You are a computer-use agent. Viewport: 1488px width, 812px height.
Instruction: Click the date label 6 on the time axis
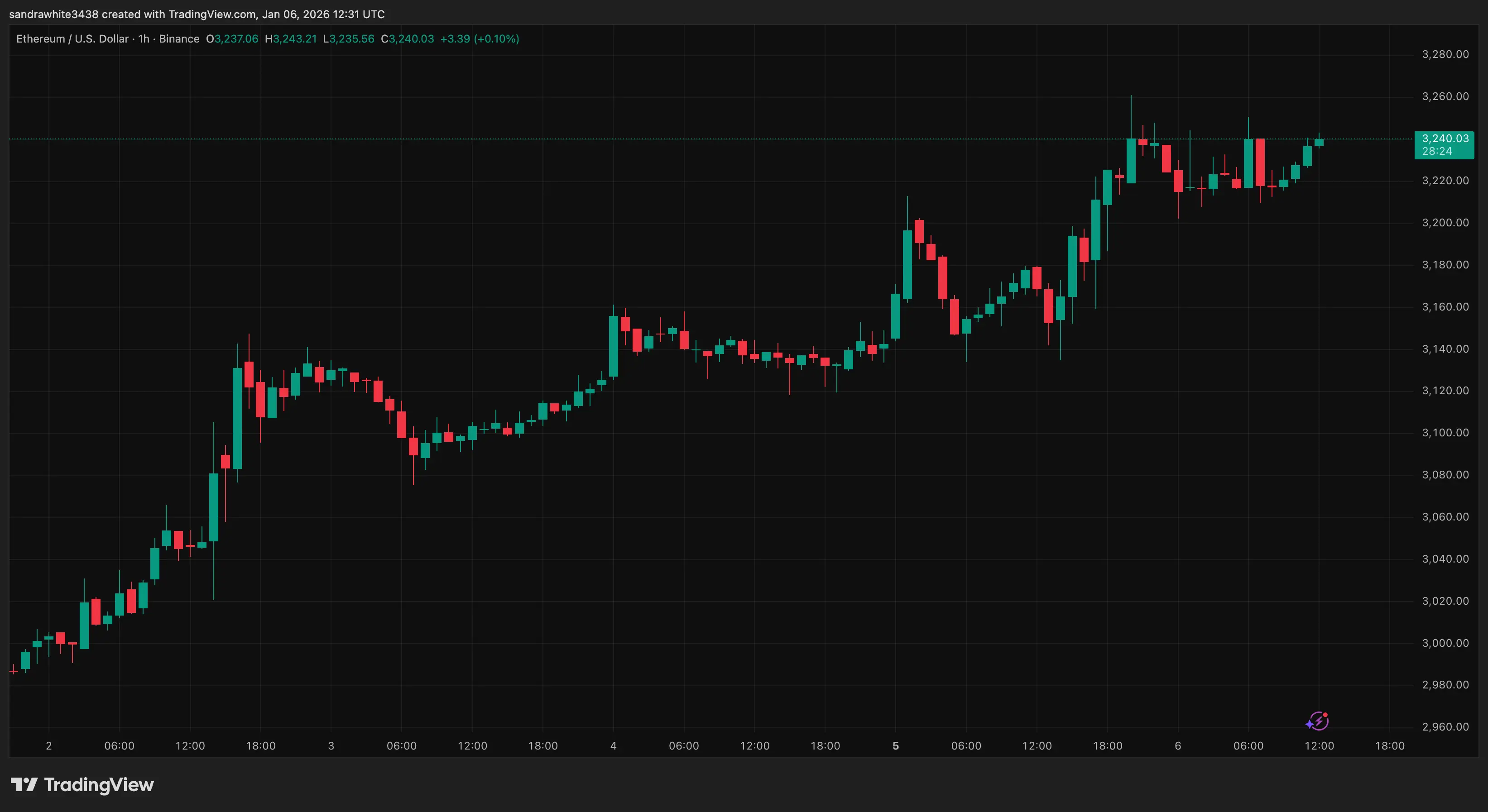click(x=1178, y=745)
